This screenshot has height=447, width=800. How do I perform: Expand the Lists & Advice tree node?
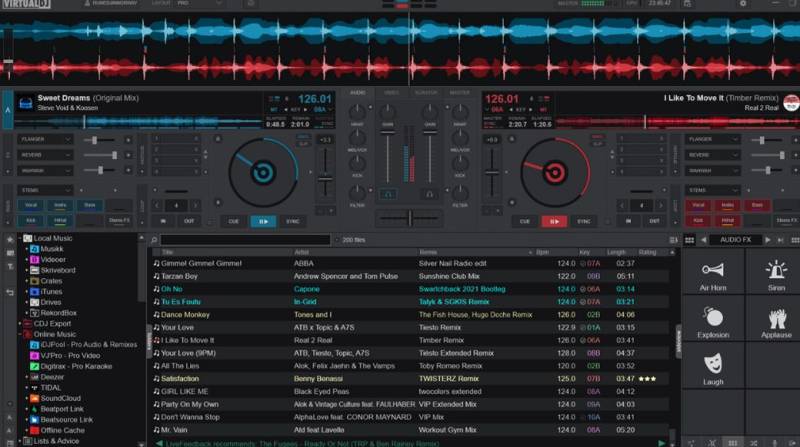(x=20, y=441)
